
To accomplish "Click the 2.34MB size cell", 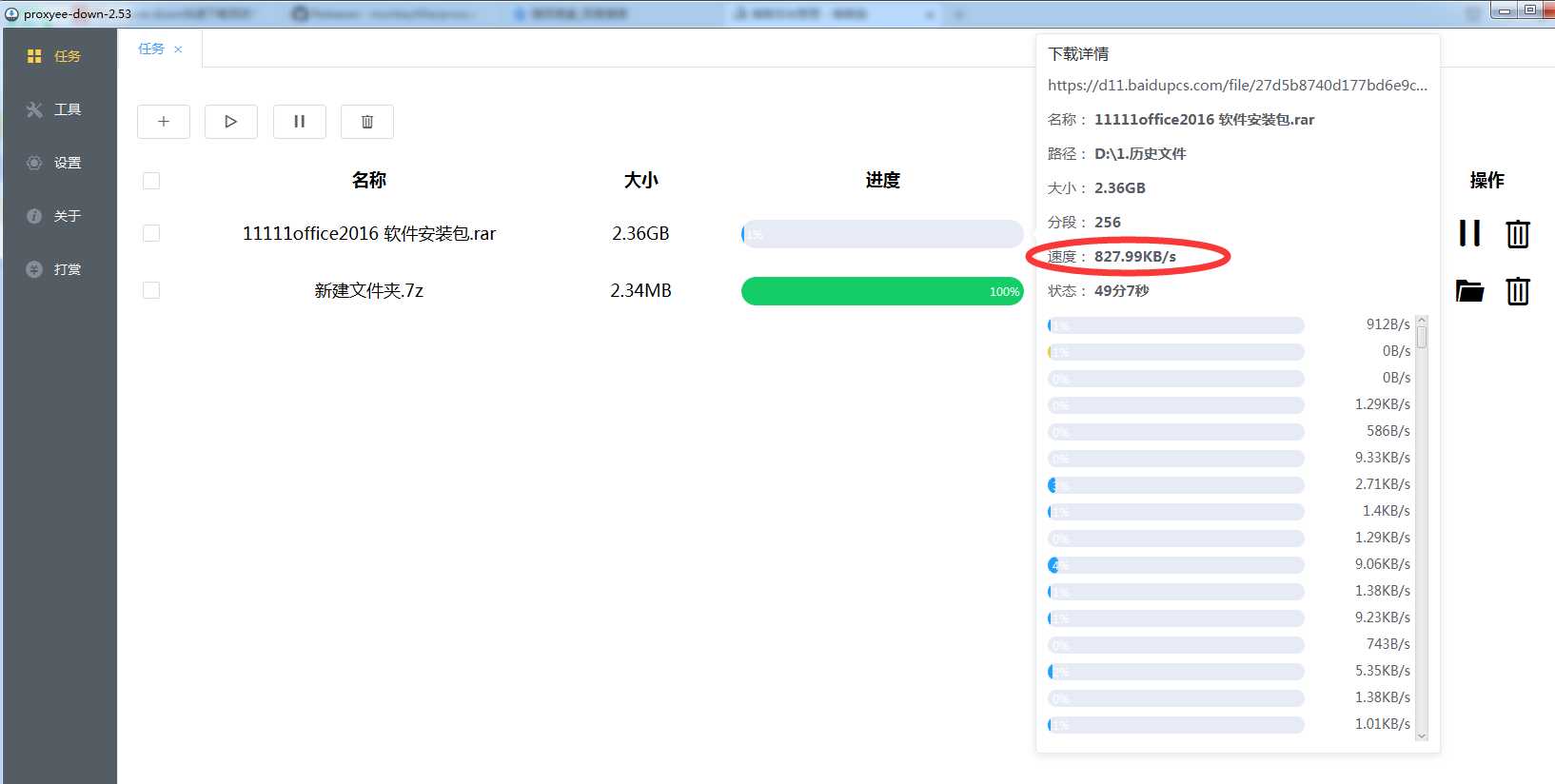I will click(x=640, y=290).
